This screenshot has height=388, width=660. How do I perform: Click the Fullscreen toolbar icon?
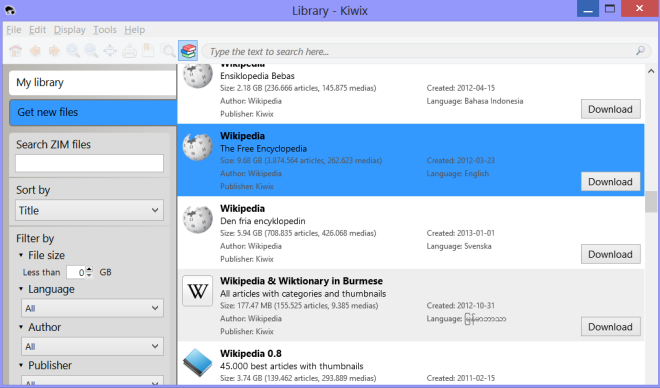click(x=110, y=51)
